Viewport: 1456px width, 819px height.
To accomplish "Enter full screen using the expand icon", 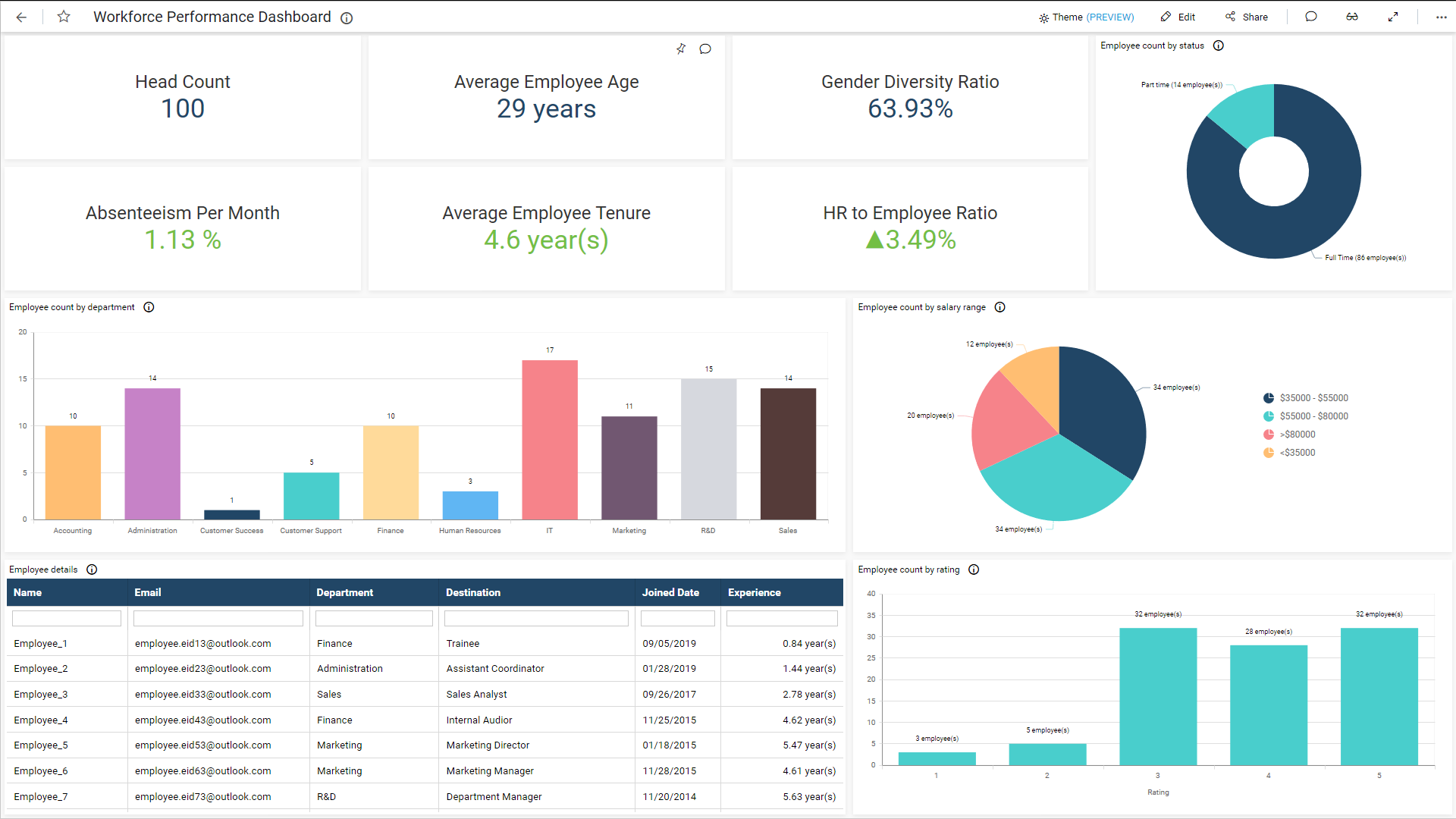I will tap(1394, 17).
